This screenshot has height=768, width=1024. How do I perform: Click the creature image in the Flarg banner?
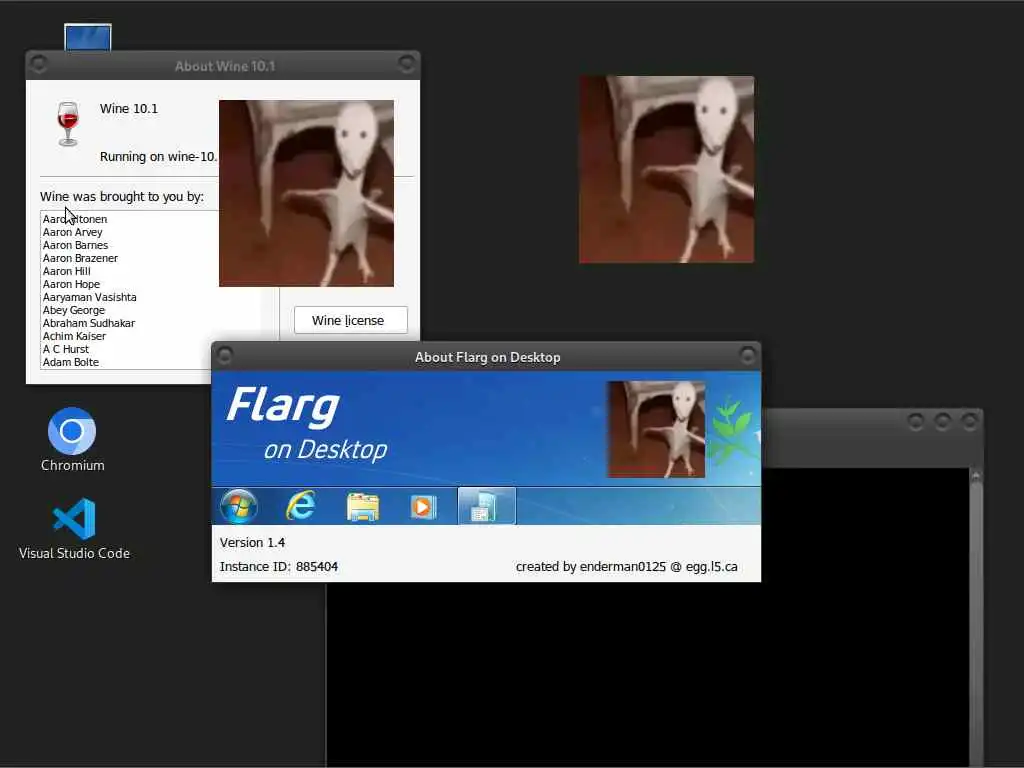(x=656, y=429)
